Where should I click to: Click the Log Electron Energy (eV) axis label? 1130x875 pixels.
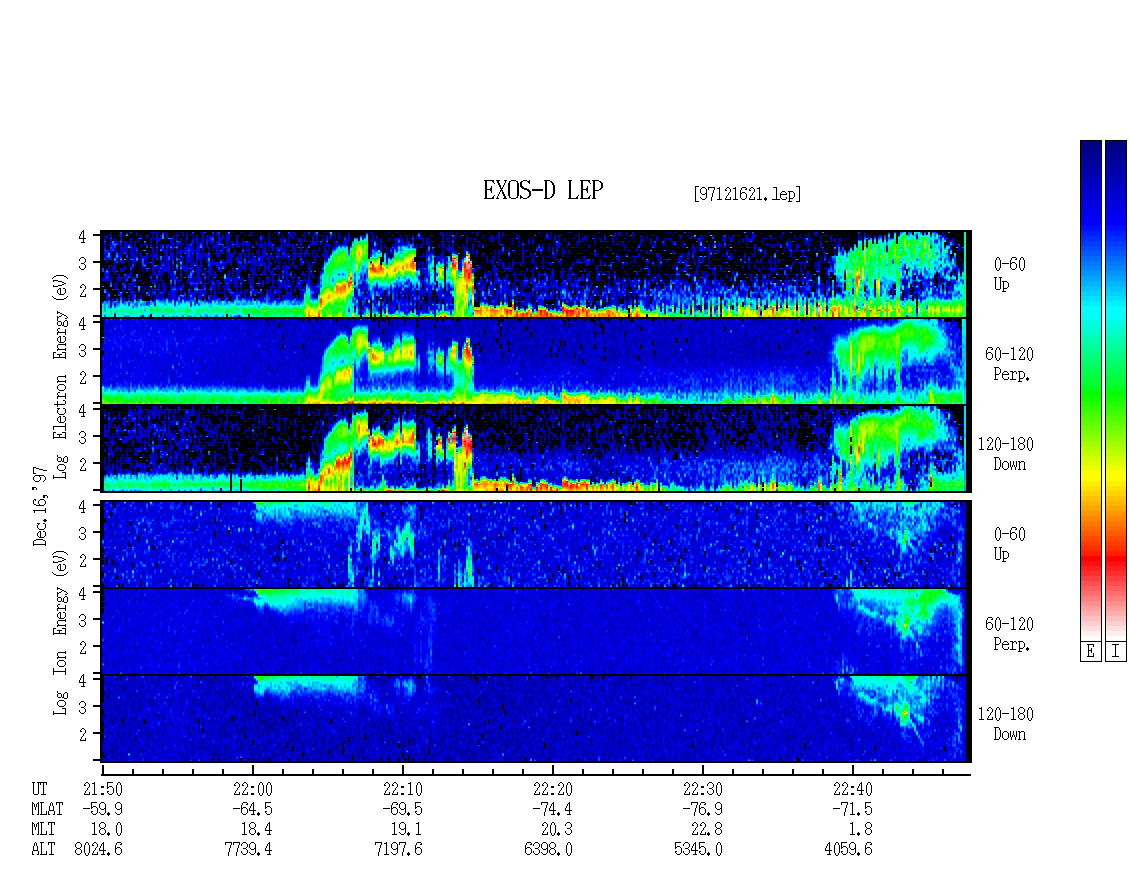click(60, 376)
